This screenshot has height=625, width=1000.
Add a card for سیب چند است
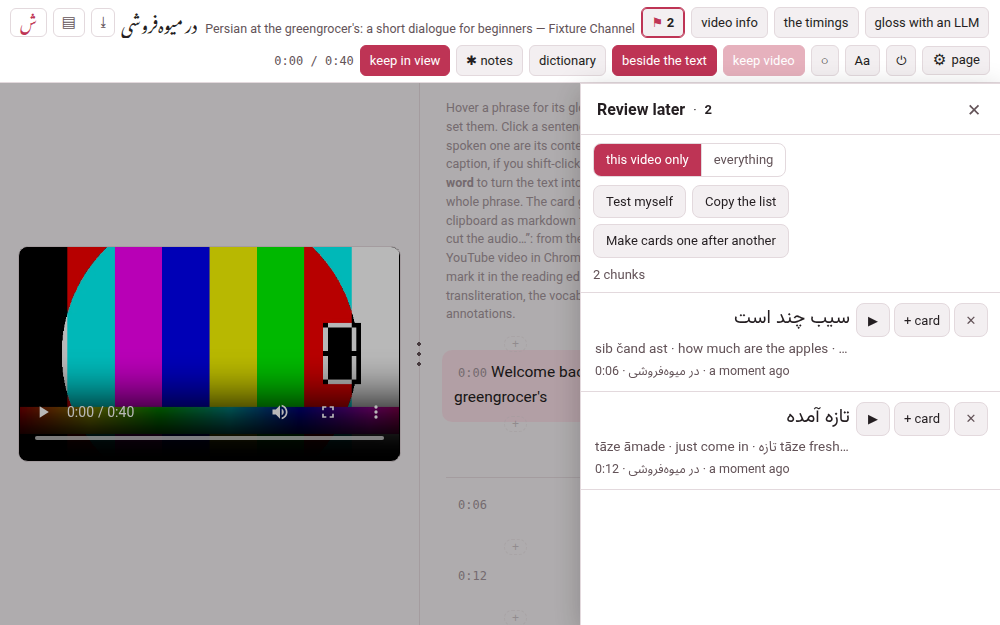click(922, 320)
